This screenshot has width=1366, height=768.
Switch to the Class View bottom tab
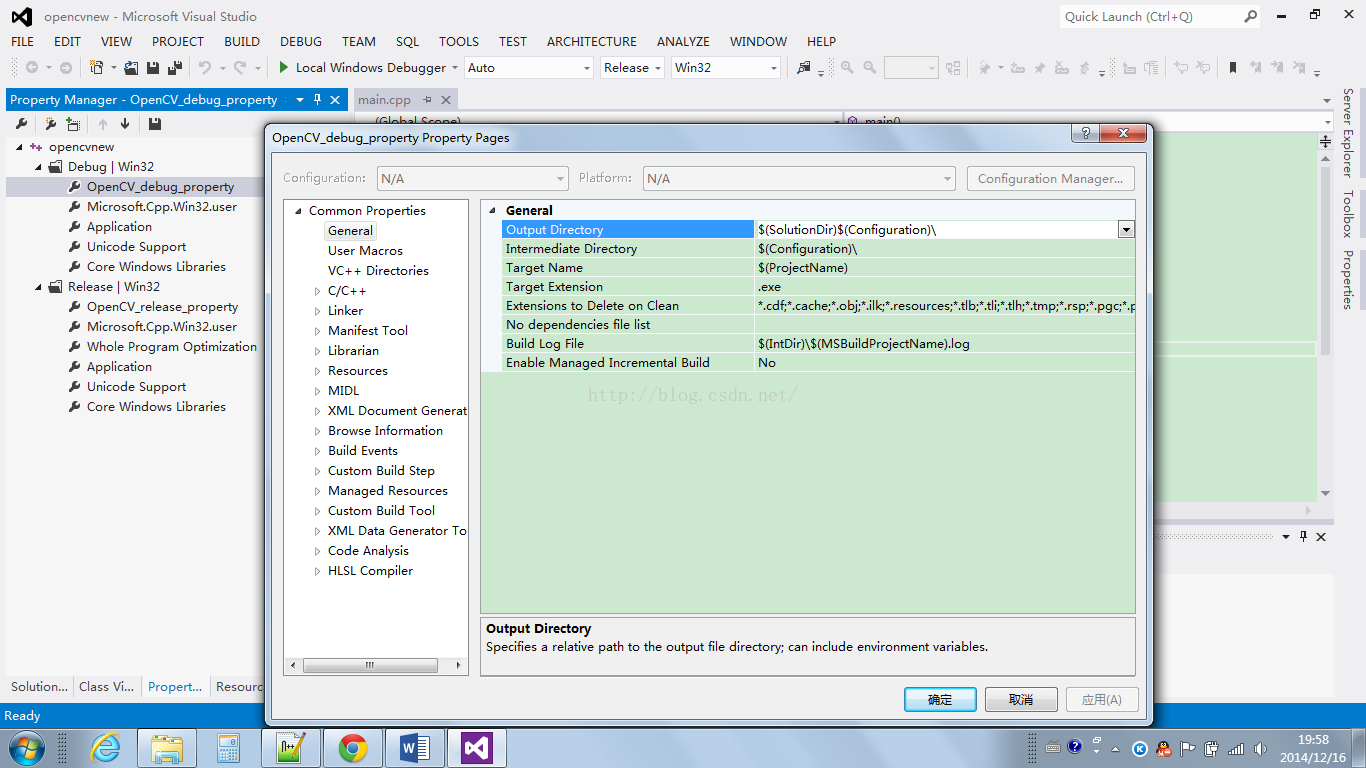pos(106,686)
